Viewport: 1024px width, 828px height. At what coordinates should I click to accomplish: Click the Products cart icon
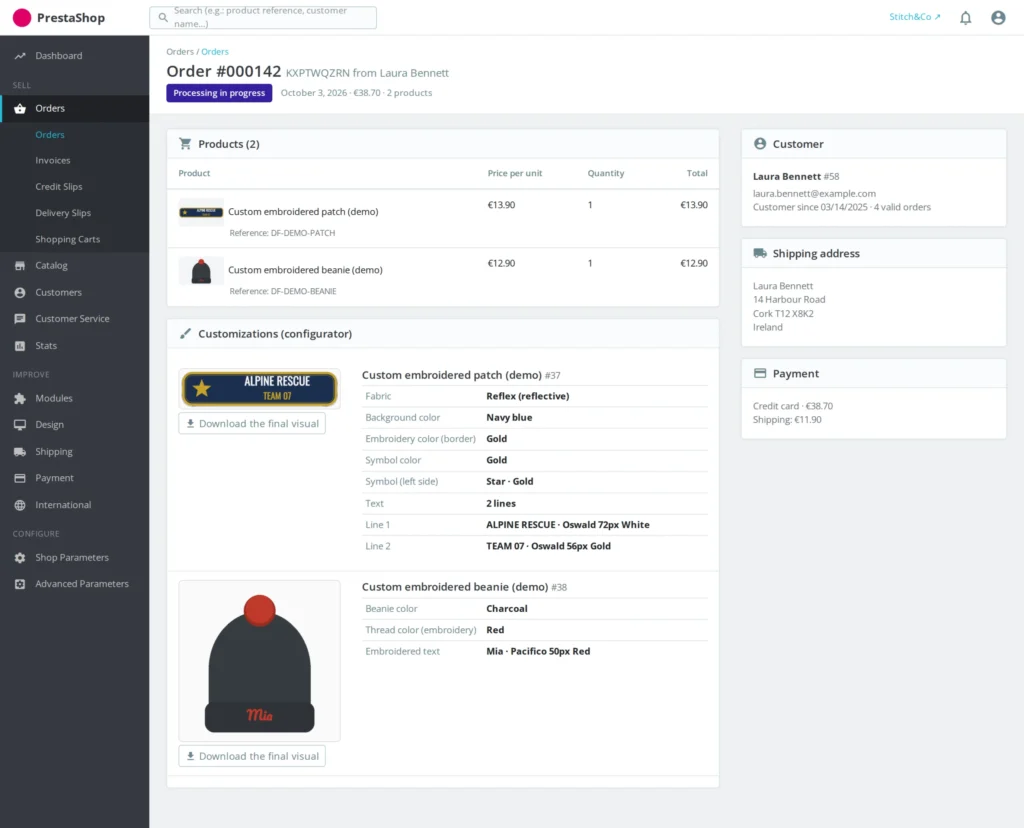coord(185,144)
